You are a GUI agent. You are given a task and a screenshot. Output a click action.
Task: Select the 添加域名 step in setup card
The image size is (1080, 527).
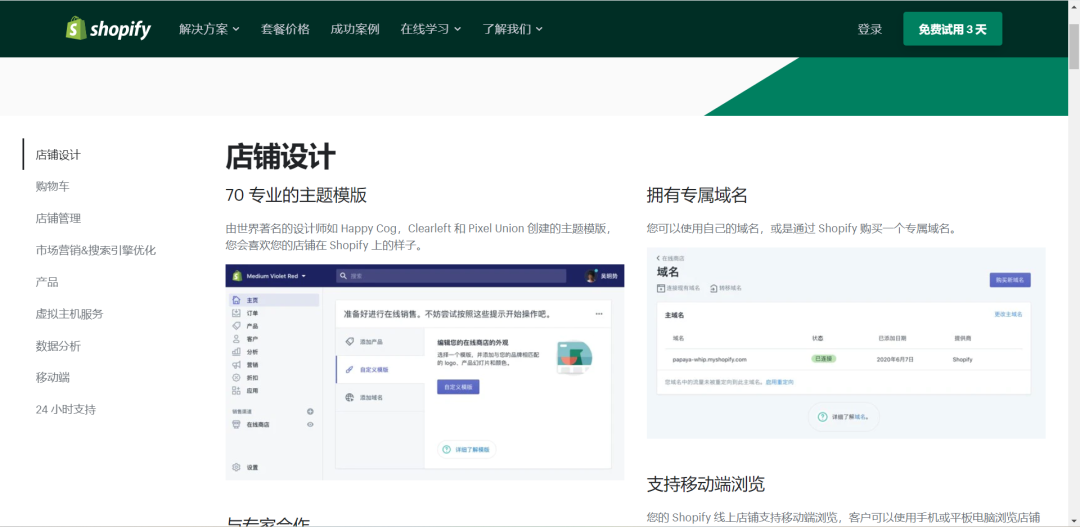point(380,397)
